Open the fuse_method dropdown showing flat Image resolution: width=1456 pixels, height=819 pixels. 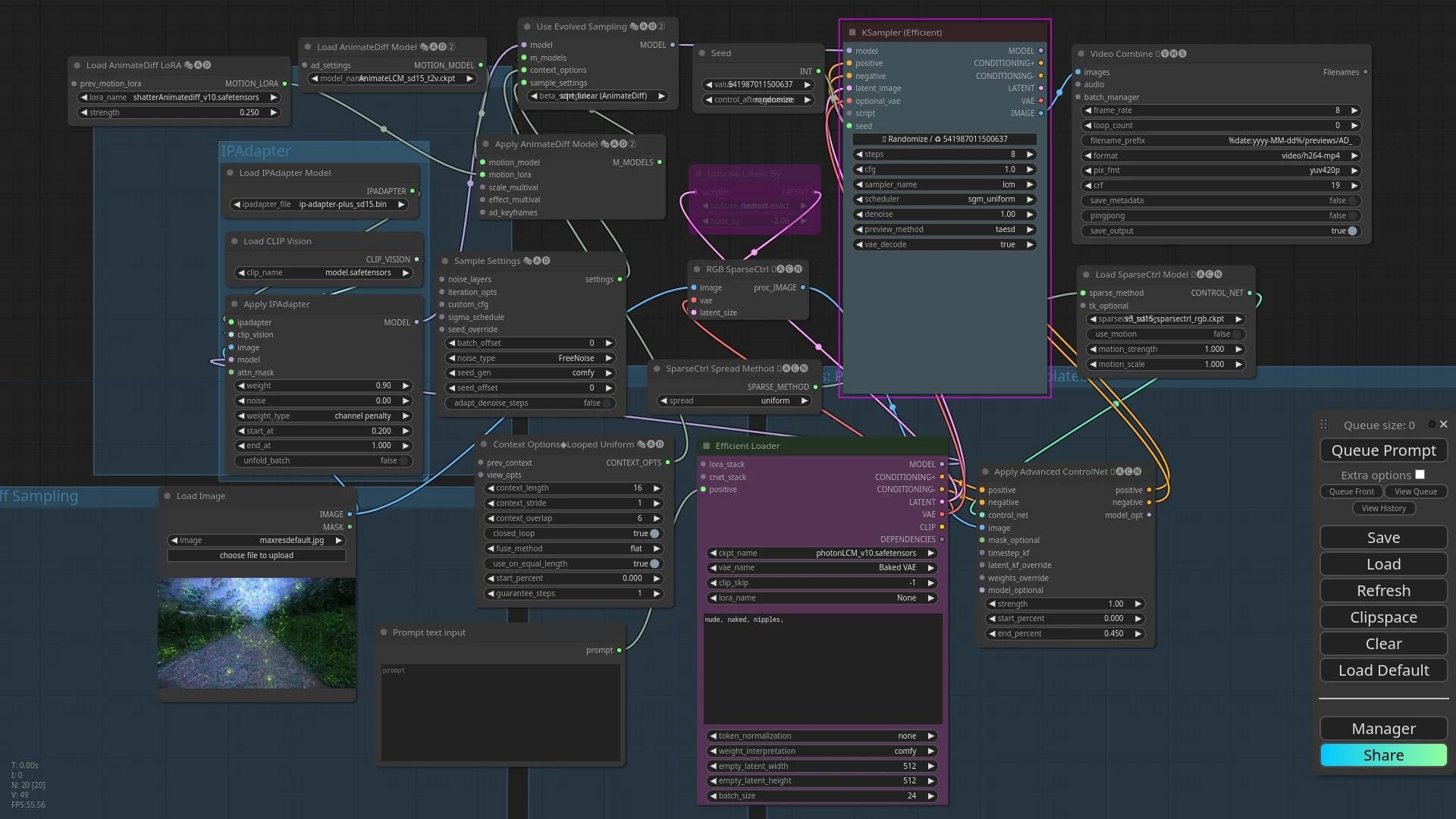(573, 549)
